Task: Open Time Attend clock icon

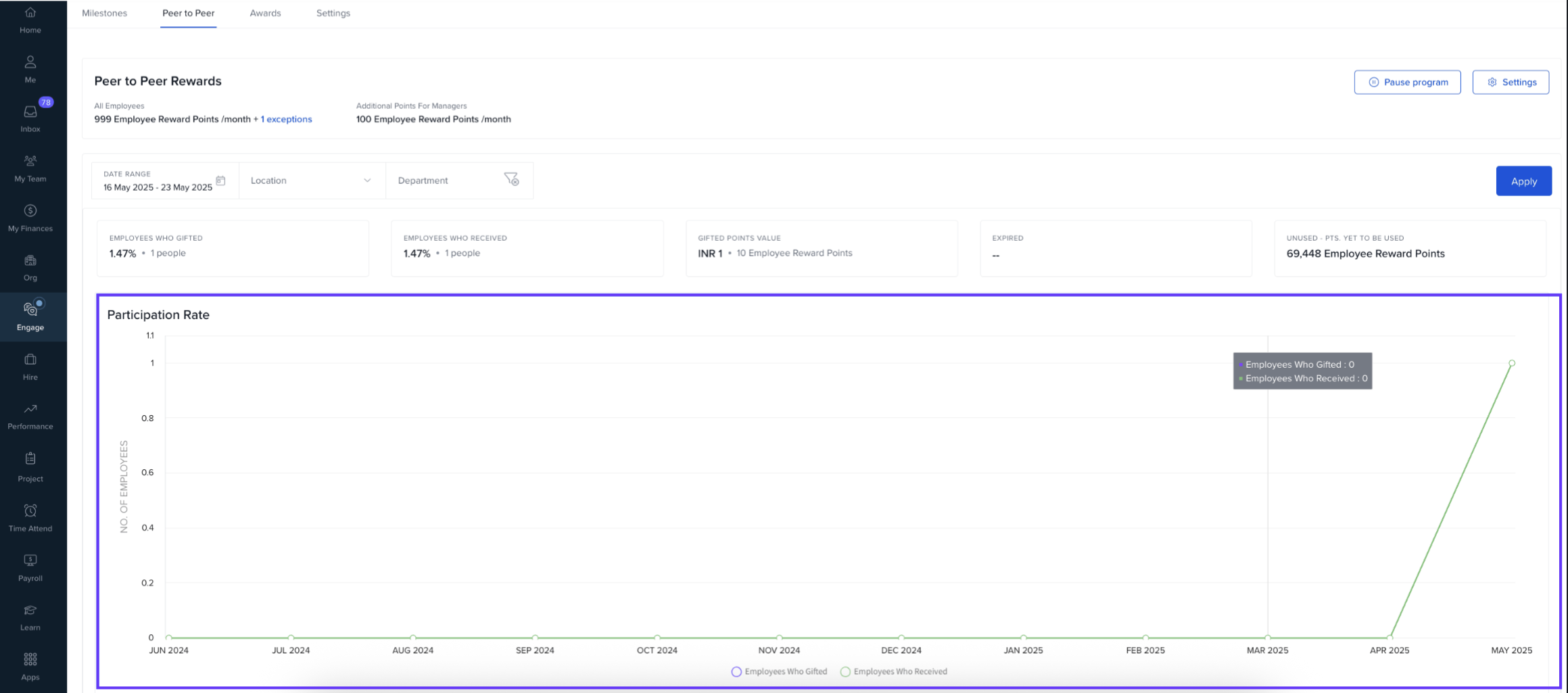Action: click(30, 511)
